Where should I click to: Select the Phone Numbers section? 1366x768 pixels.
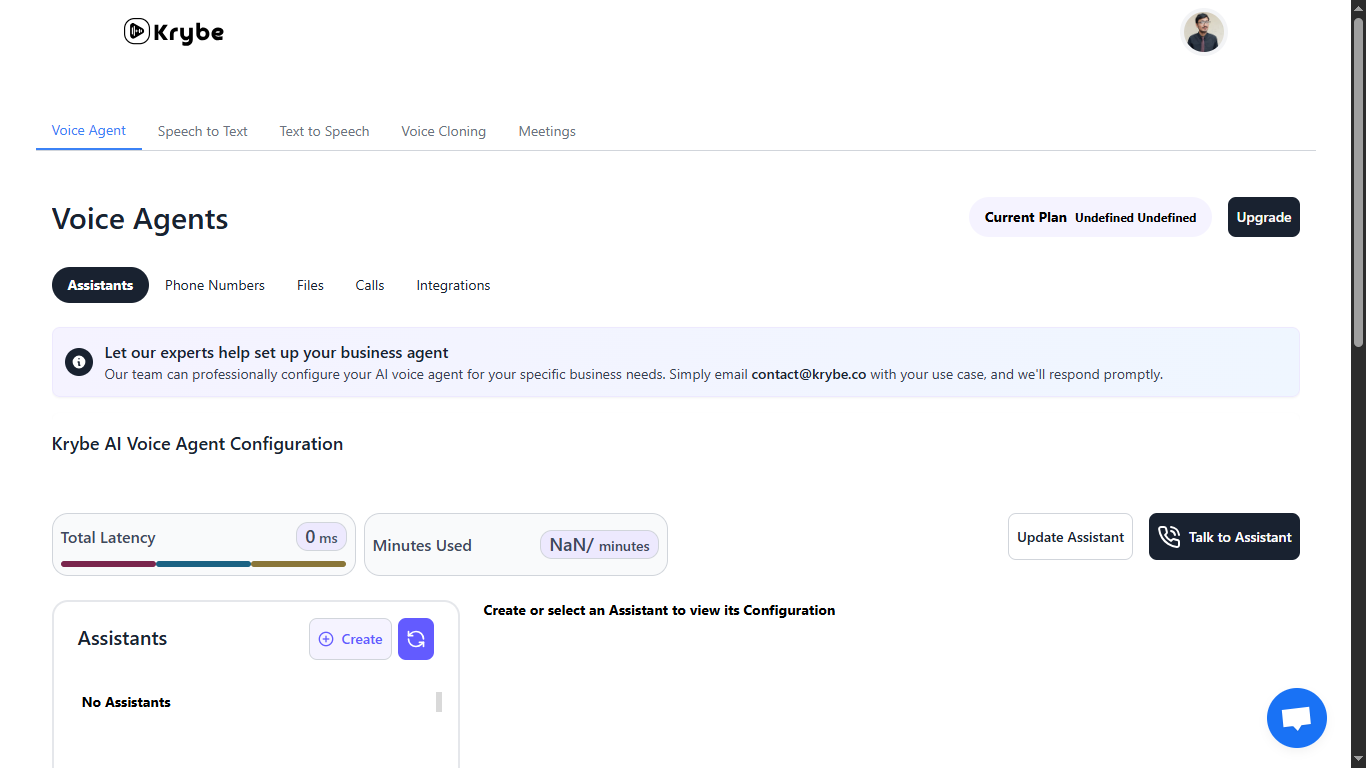point(215,285)
